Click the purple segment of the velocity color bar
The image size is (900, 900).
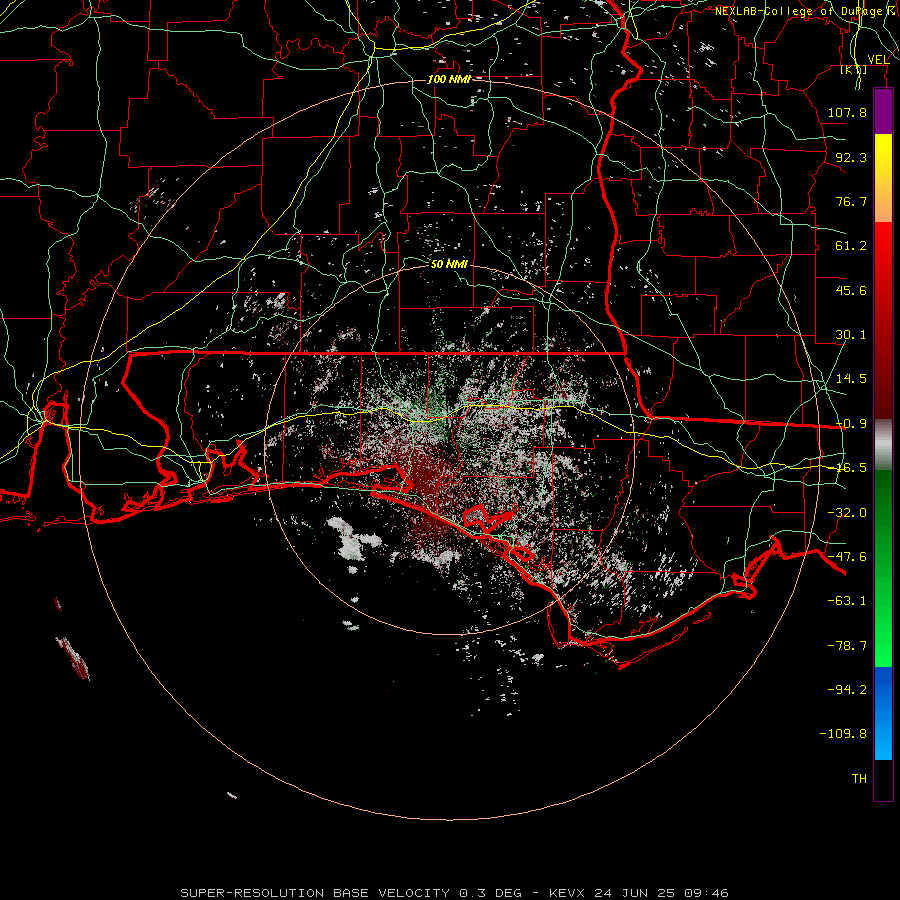(x=883, y=111)
